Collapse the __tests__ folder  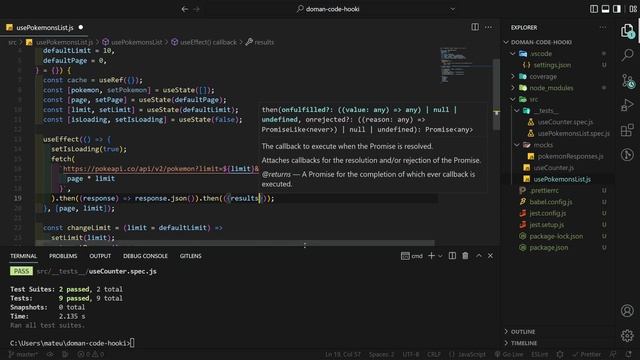[x=517, y=111]
